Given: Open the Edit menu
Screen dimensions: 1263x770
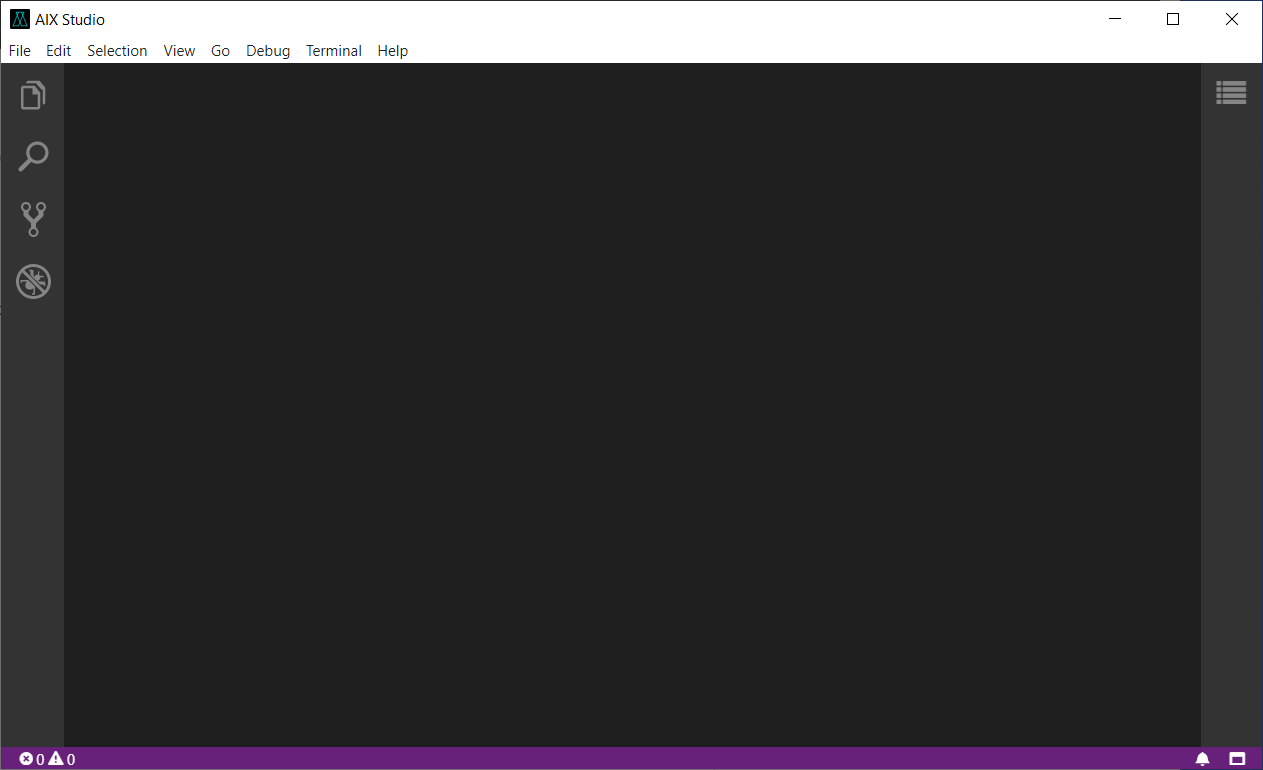Looking at the screenshot, I should point(59,51).
